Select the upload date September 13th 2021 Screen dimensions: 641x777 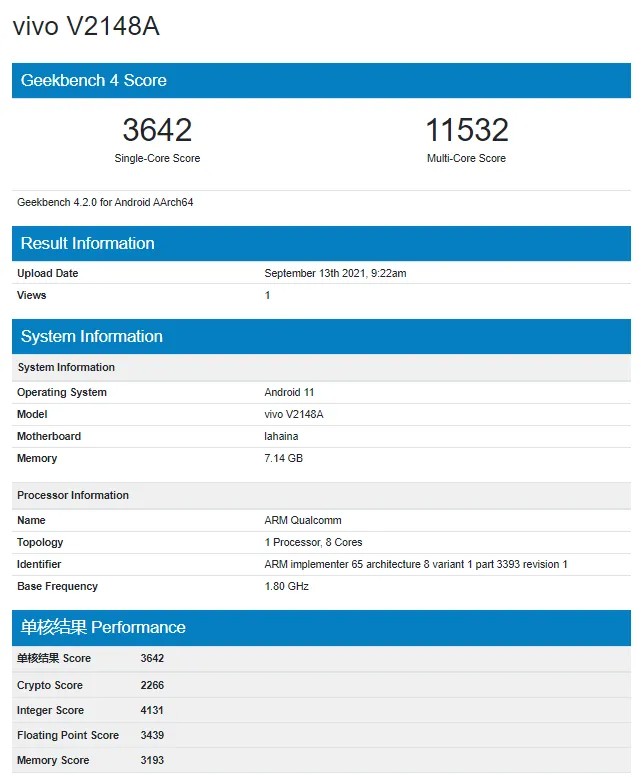[x=335, y=273]
